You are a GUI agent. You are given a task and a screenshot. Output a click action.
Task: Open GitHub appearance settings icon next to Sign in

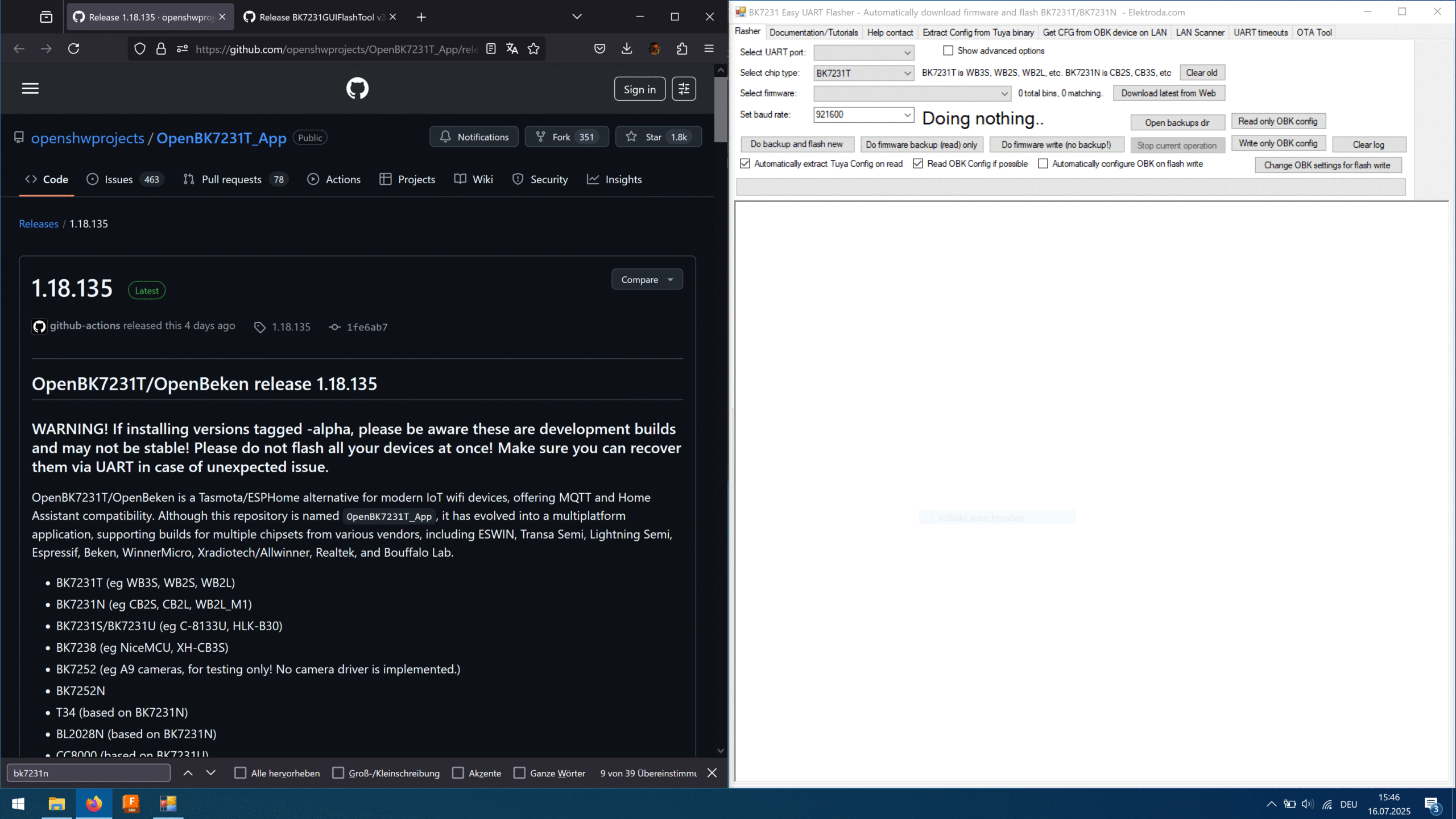pyautogui.click(x=684, y=89)
